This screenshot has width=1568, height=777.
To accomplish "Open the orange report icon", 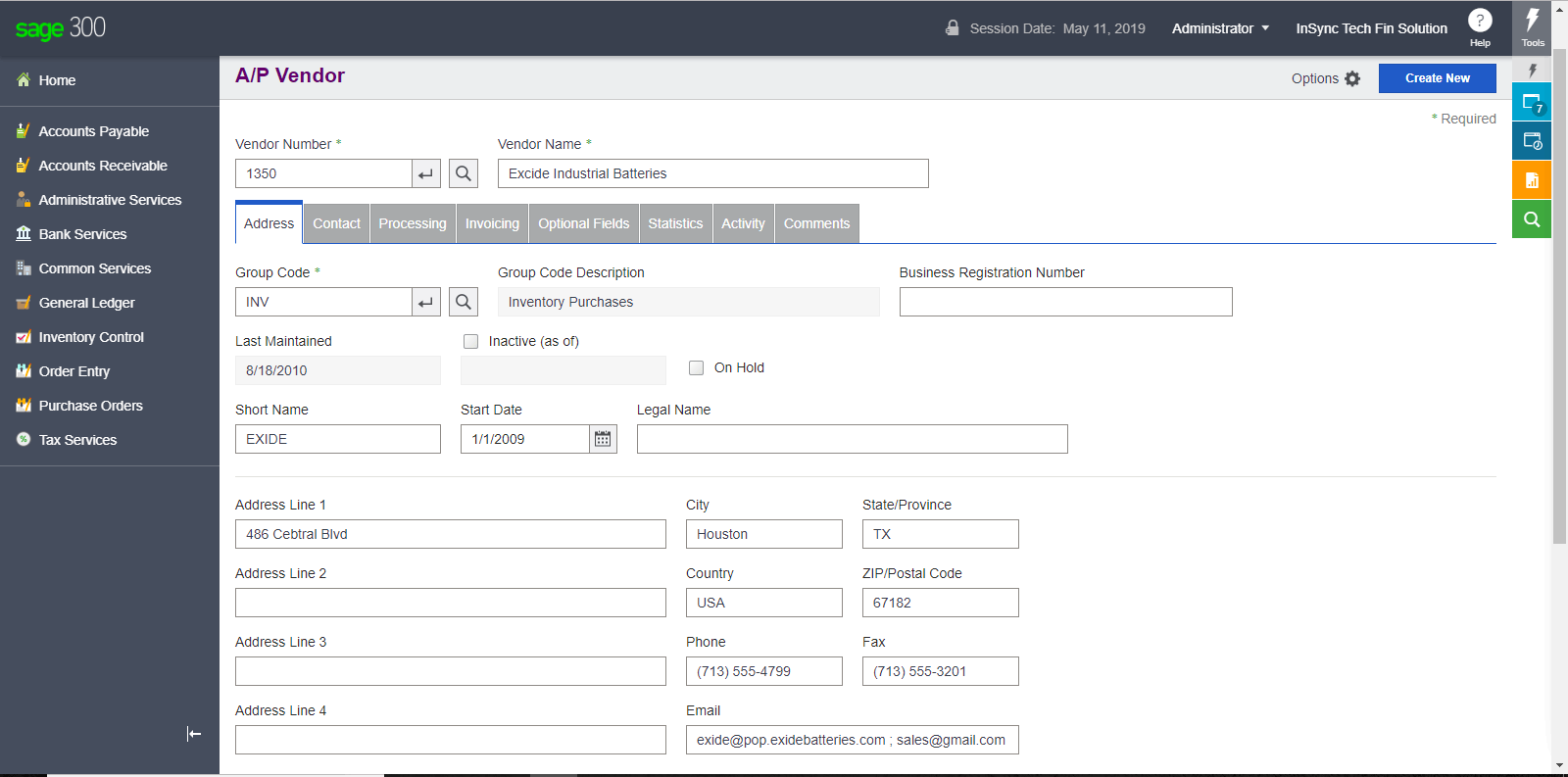I will [1532, 180].
